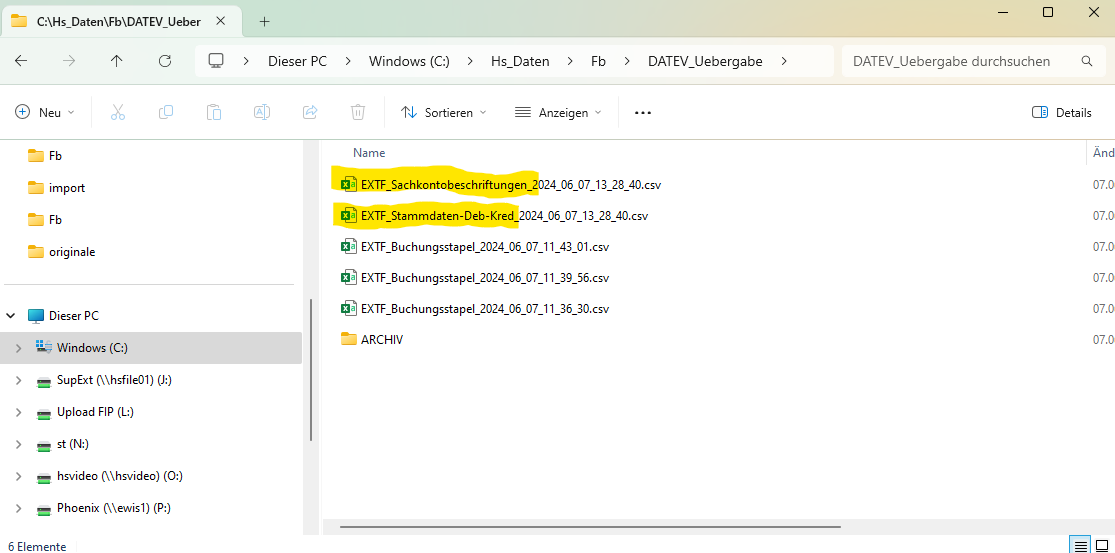Click the Cut scissors icon in toolbar
Viewport: 1115px width, 553px height.
click(x=118, y=113)
